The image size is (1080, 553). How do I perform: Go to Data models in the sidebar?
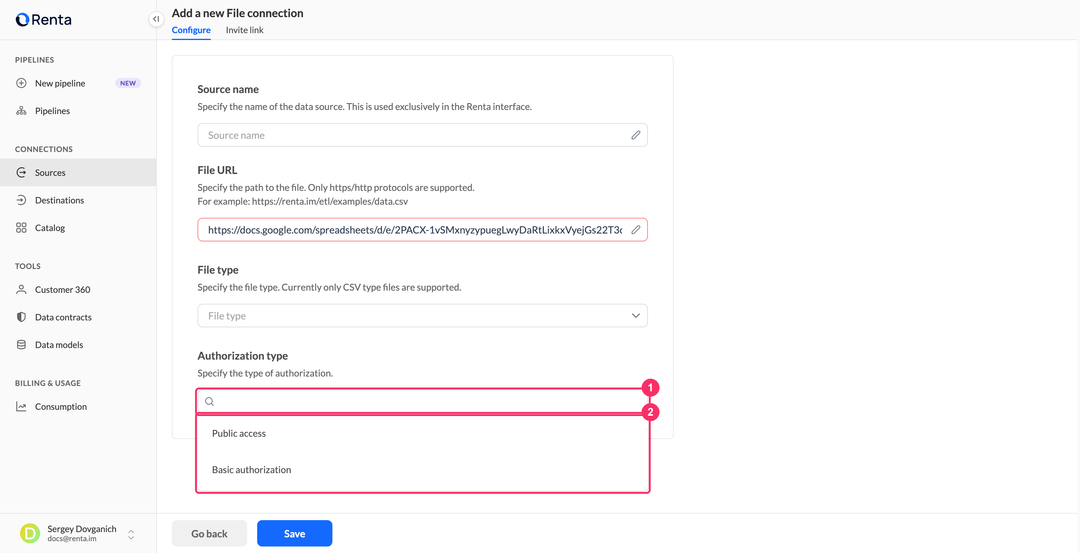78,345
